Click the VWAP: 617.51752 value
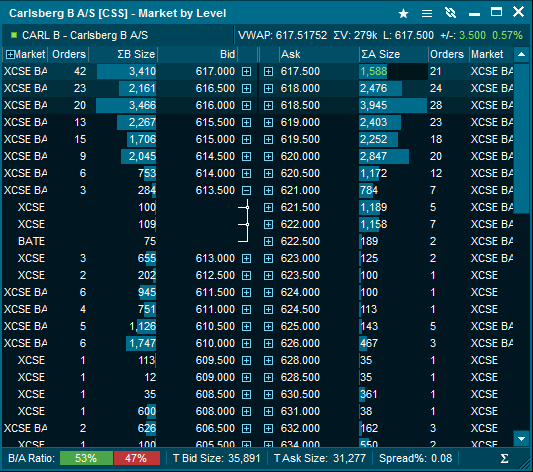 (282, 35)
